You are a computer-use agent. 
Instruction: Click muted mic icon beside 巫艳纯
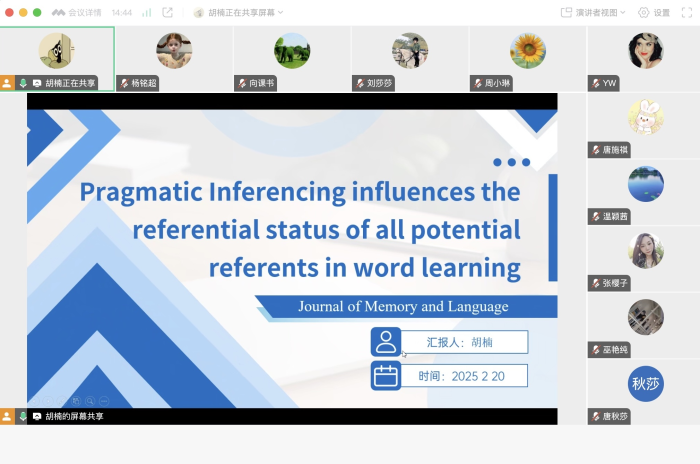pos(596,350)
